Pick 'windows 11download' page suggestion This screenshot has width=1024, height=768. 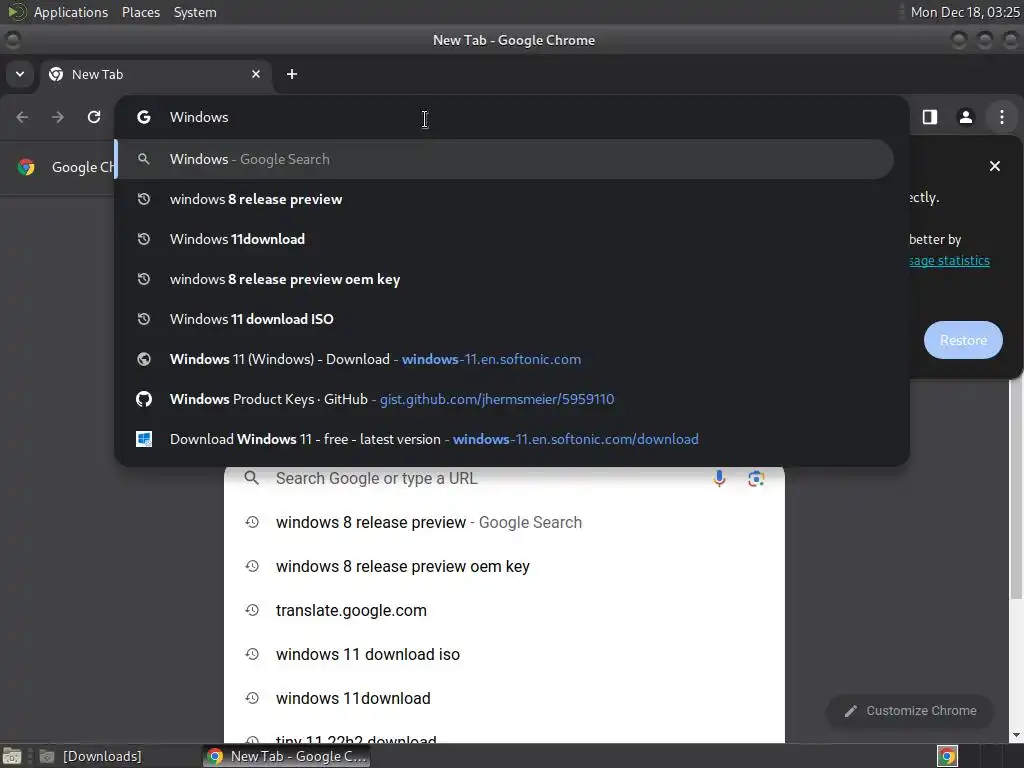click(x=504, y=698)
